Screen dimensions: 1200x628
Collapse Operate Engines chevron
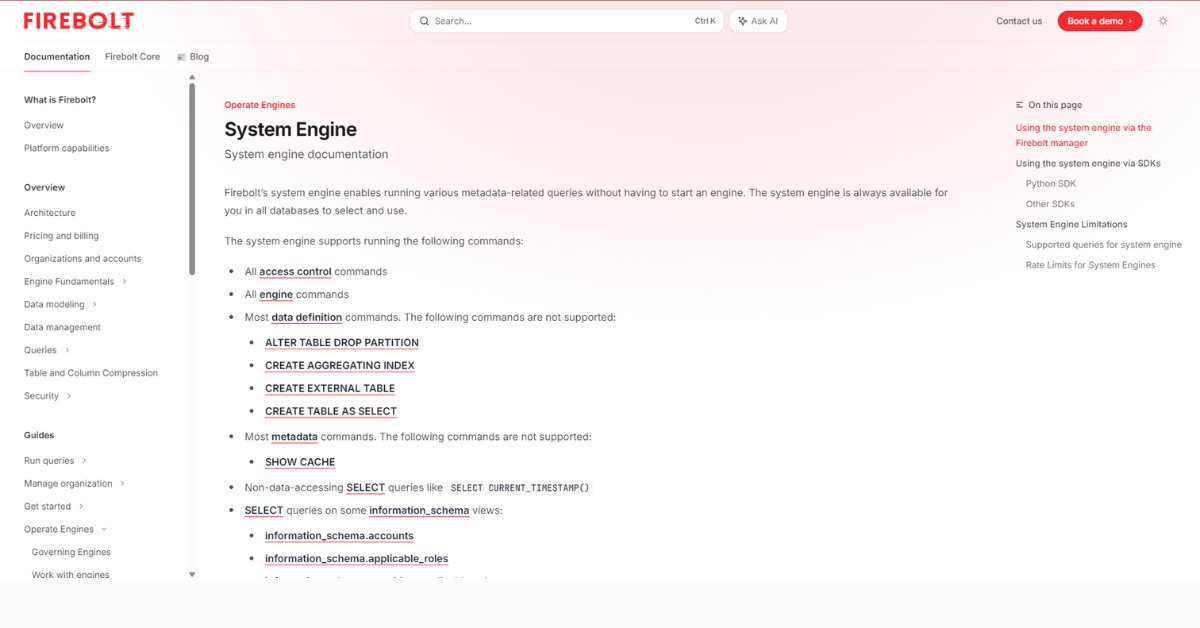pos(104,530)
